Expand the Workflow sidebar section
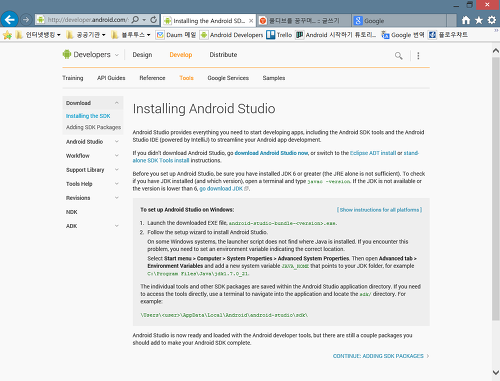Image resolution: width=500 pixels, height=381 pixels. point(117,156)
